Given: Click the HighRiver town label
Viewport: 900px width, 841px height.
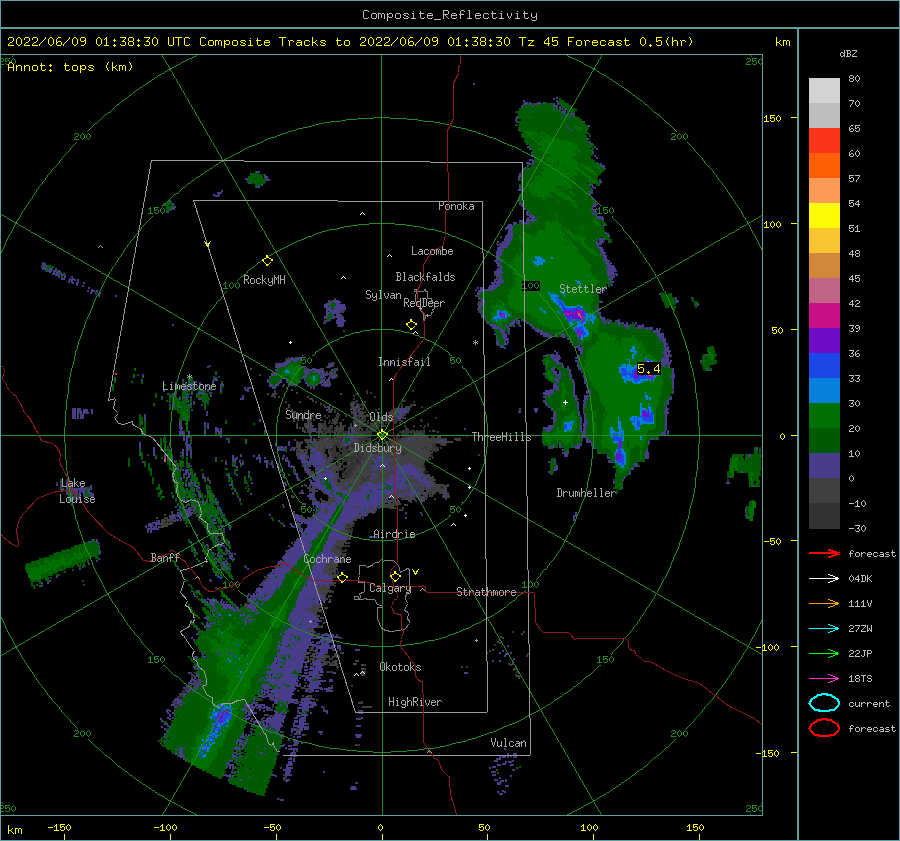Looking at the screenshot, I should [415, 702].
